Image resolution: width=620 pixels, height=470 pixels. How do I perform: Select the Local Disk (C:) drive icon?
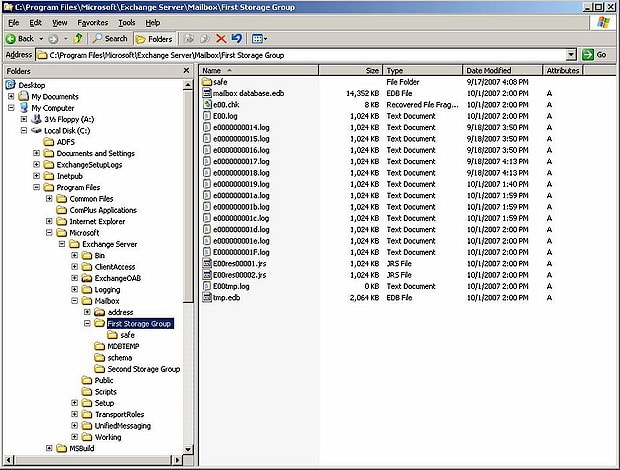36,130
